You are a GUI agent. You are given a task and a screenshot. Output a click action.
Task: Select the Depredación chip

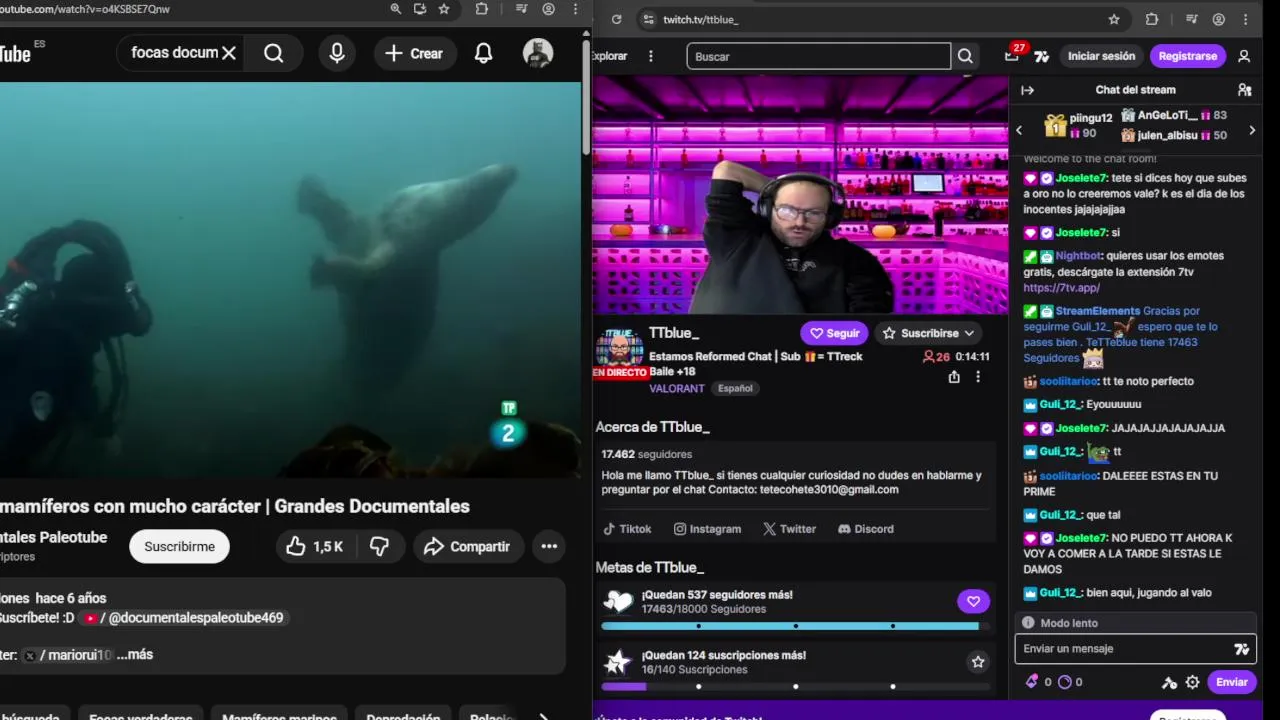(x=403, y=717)
